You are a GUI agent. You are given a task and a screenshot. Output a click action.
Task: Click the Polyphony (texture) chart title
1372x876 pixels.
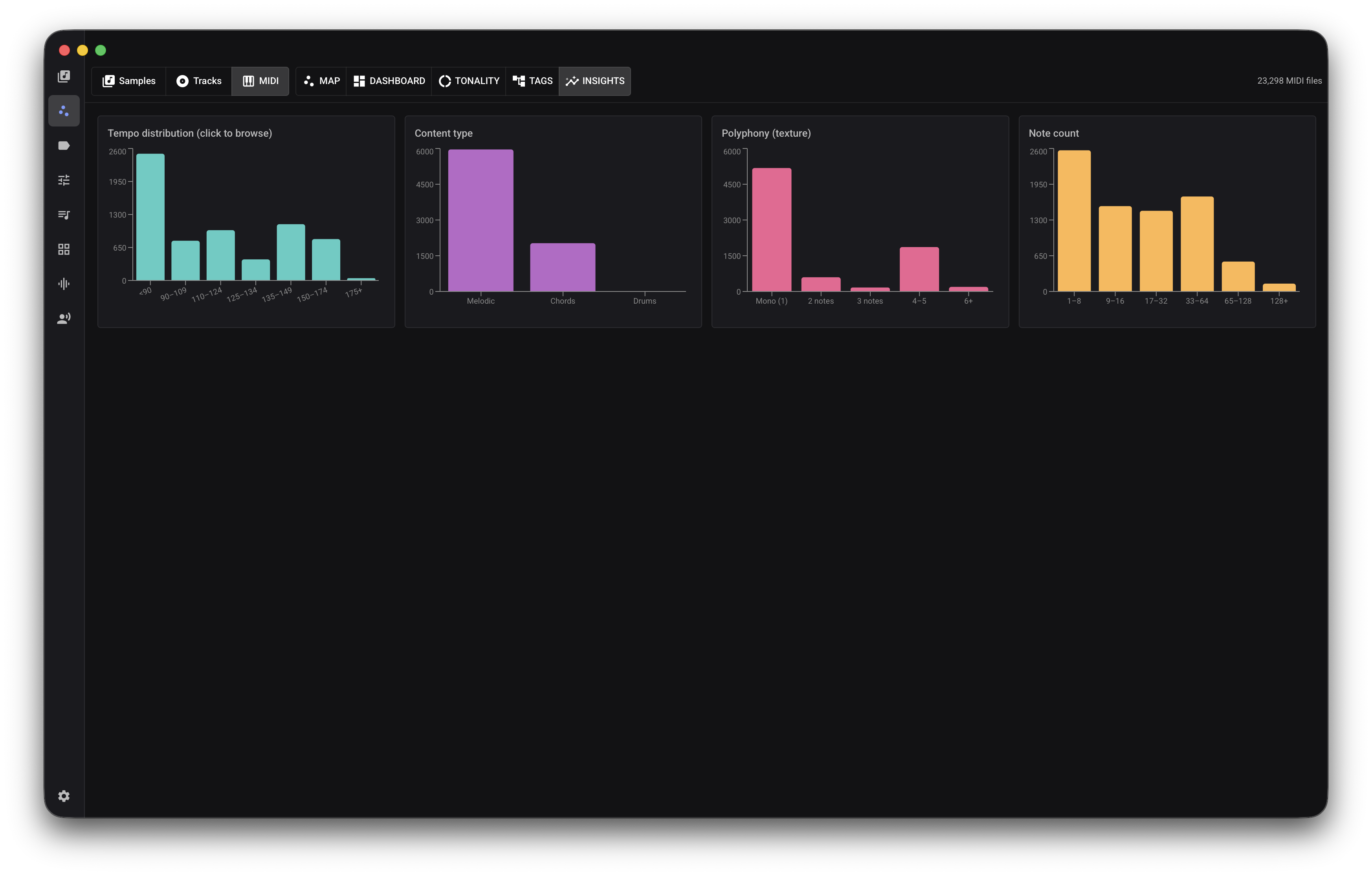(766, 133)
